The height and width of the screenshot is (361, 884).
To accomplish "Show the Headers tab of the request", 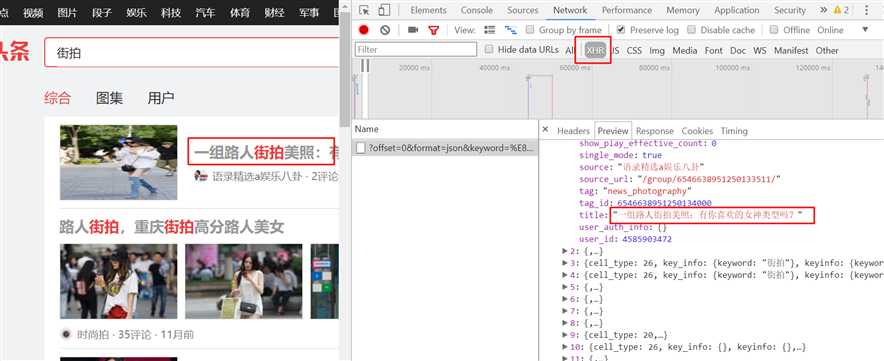I will coord(573,130).
